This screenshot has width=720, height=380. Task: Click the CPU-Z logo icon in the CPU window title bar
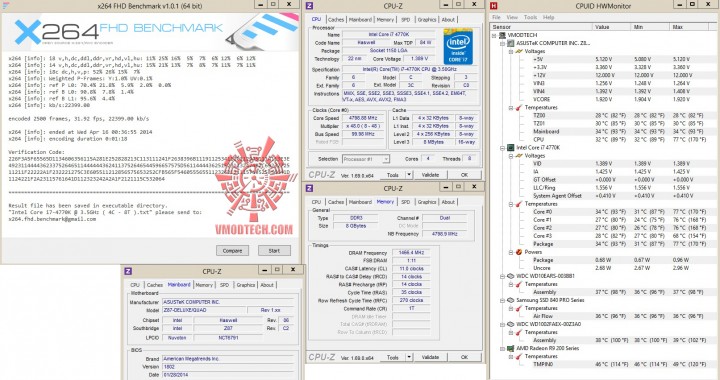point(309,6)
